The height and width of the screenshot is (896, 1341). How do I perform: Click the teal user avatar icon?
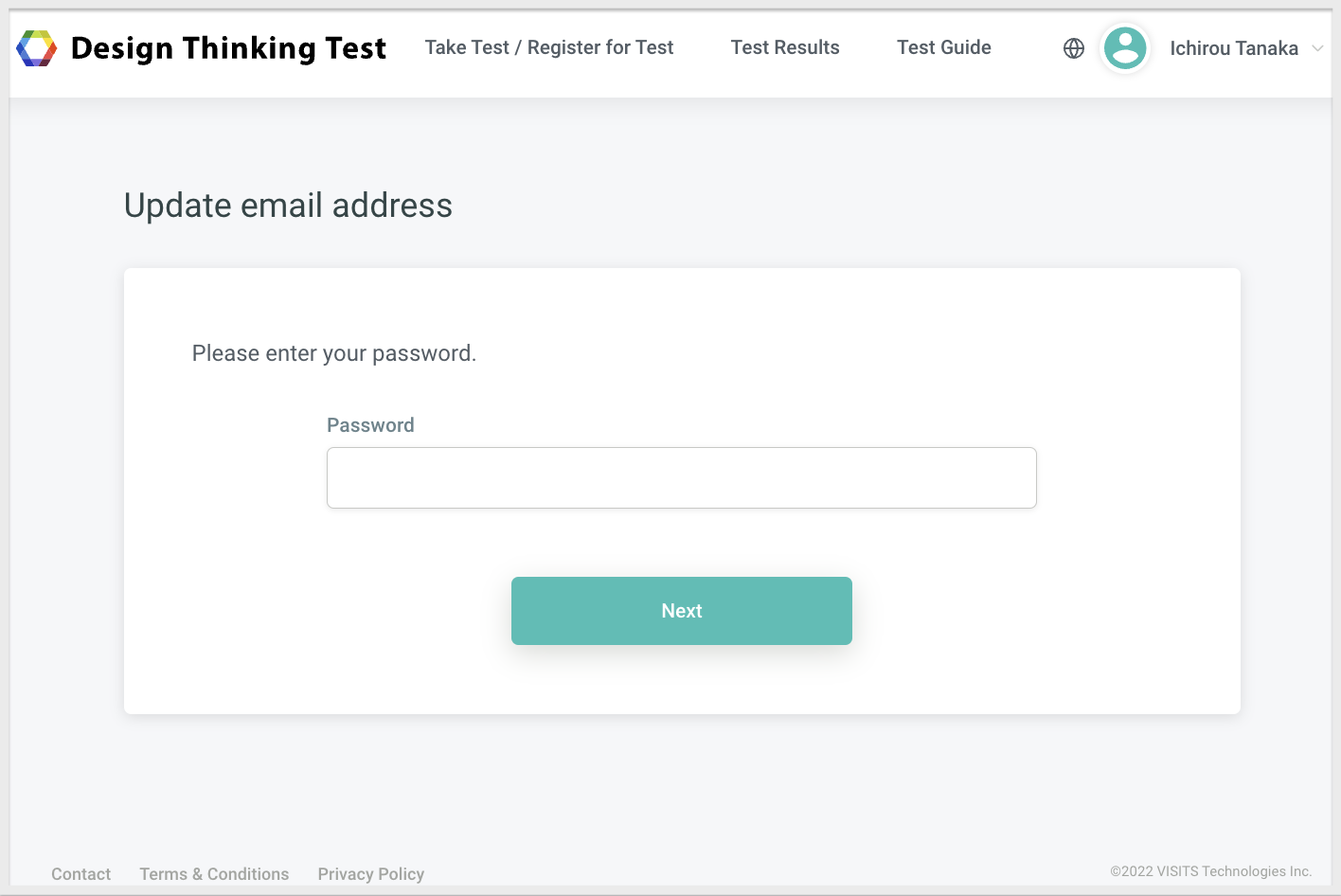(x=1125, y=48)
